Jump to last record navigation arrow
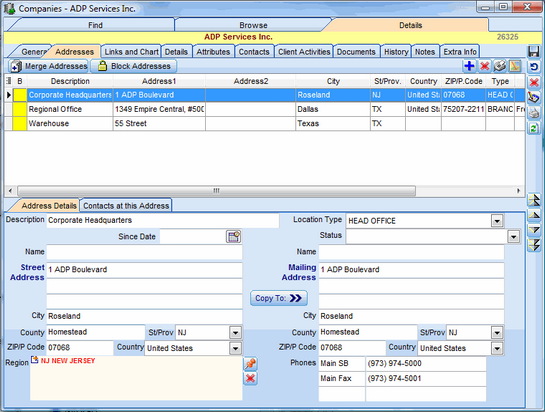Screen dimensions: 545x412 [534, 245]
